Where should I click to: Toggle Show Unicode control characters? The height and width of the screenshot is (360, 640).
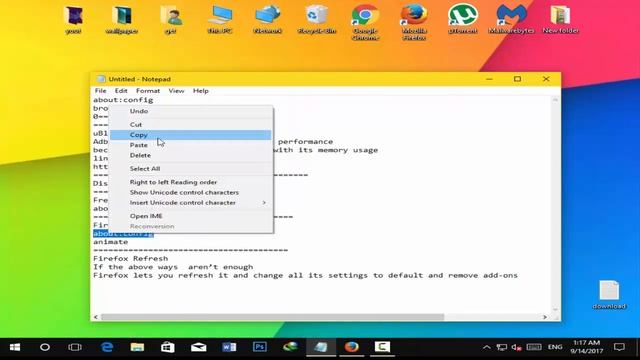click(191, 192)
